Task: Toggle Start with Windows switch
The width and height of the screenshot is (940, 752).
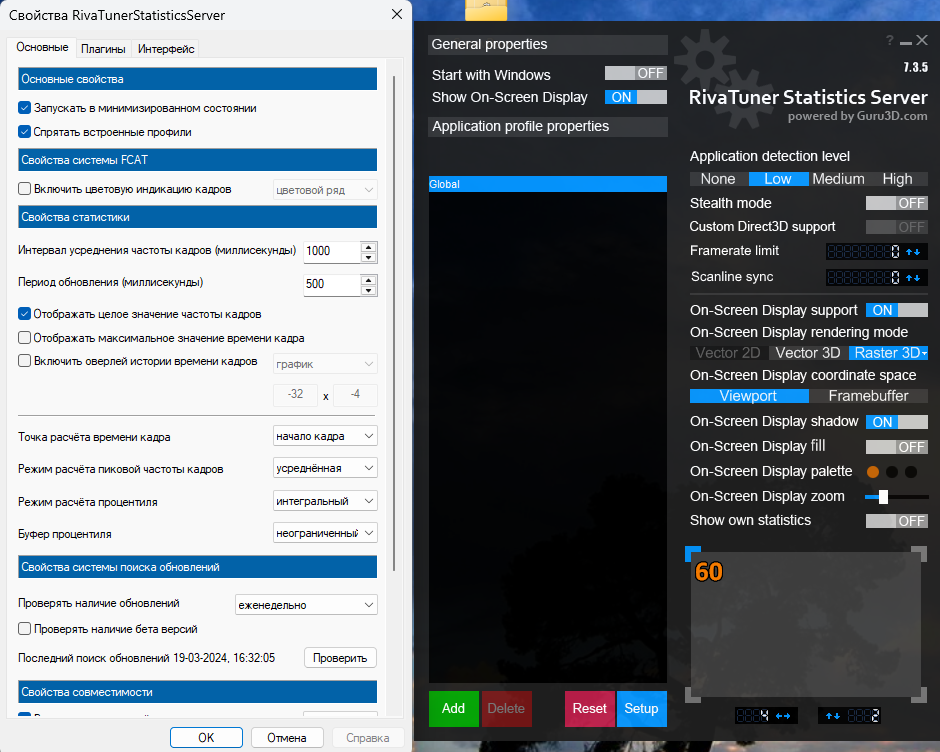Action: click(635, 73)
